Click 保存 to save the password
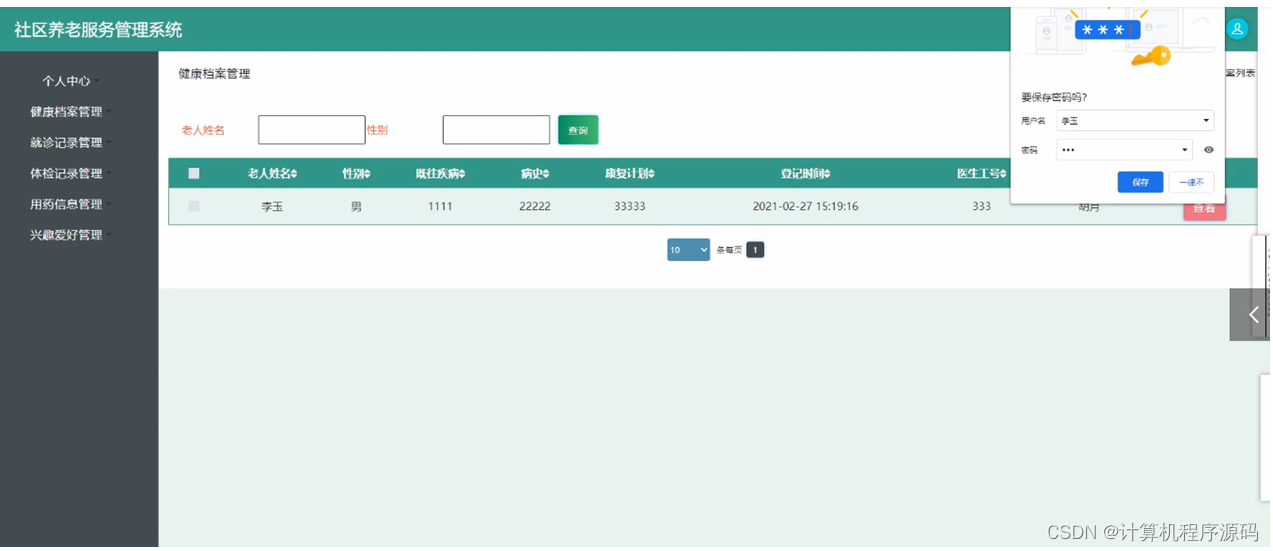This screenshot has width=1273, height=551. pos(1140,182)
